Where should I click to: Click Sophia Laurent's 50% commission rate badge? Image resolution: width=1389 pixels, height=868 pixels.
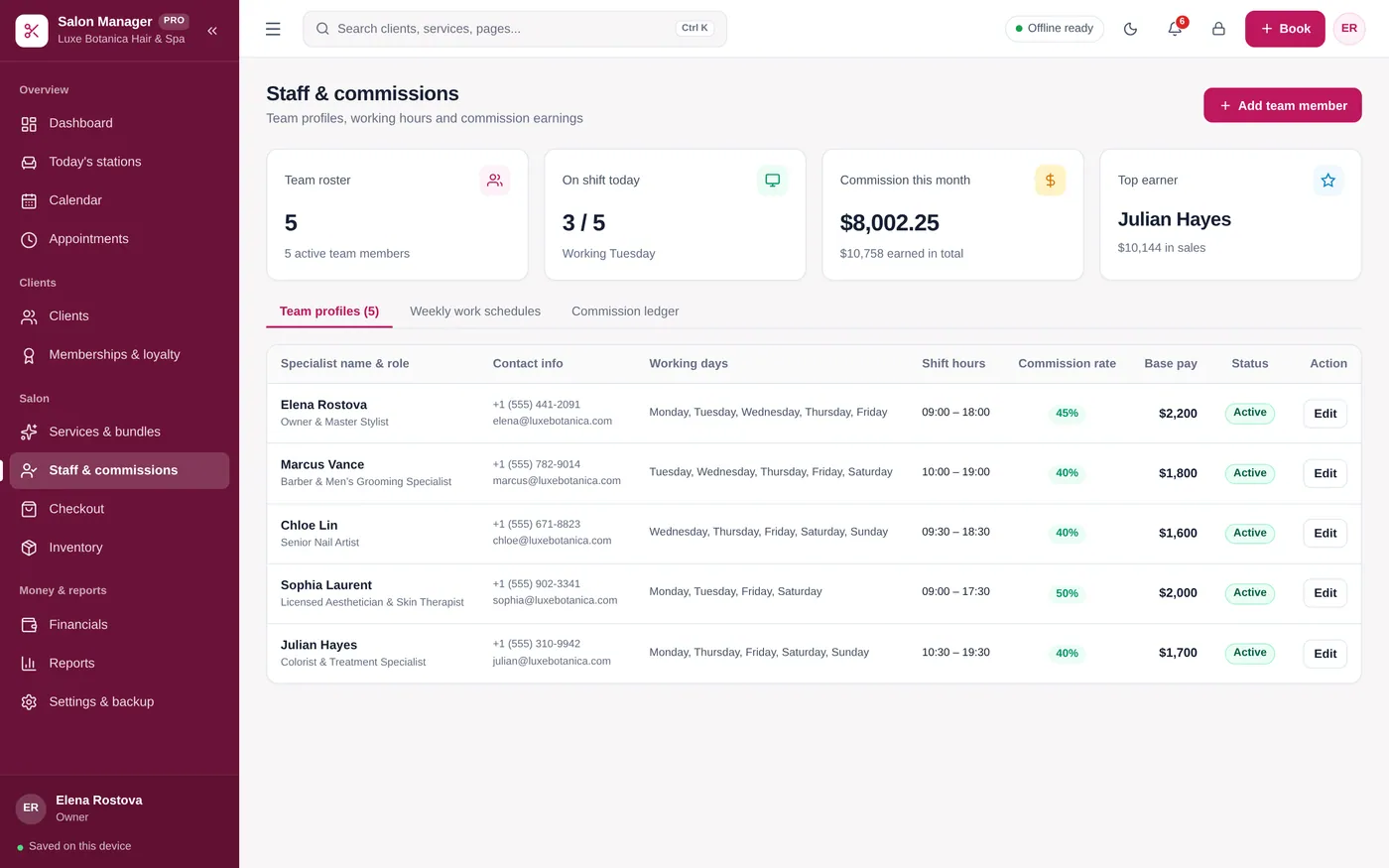1067,593
